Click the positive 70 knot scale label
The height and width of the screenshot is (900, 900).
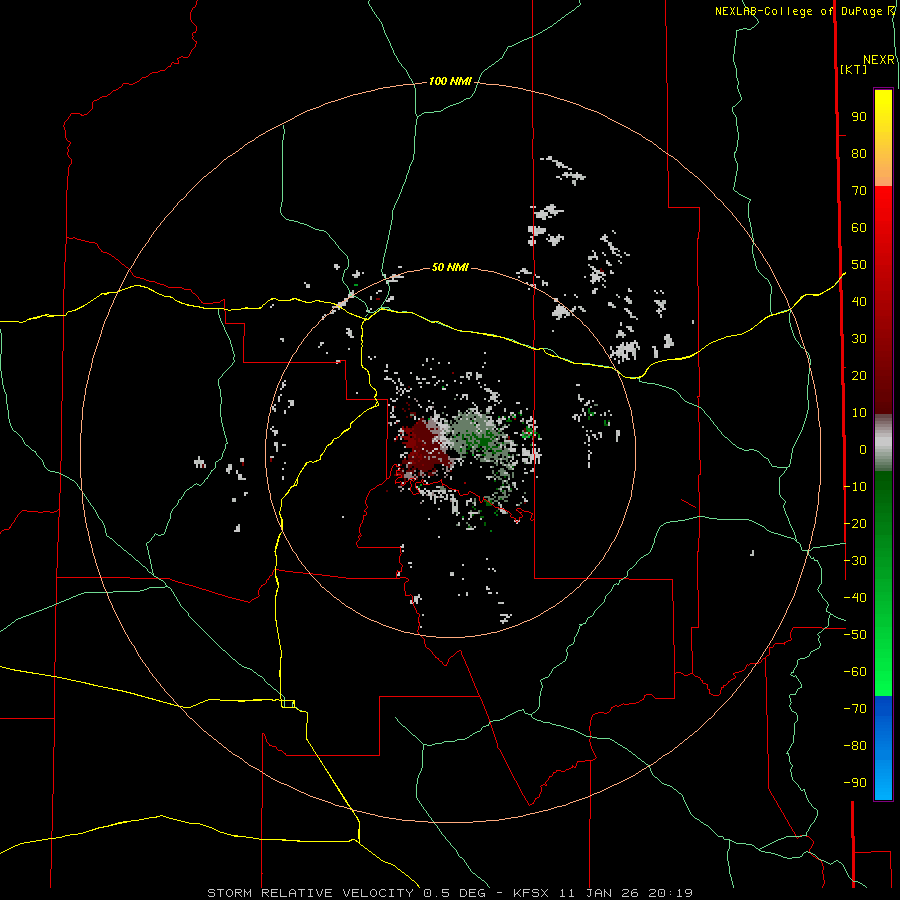tap(859, 191)
